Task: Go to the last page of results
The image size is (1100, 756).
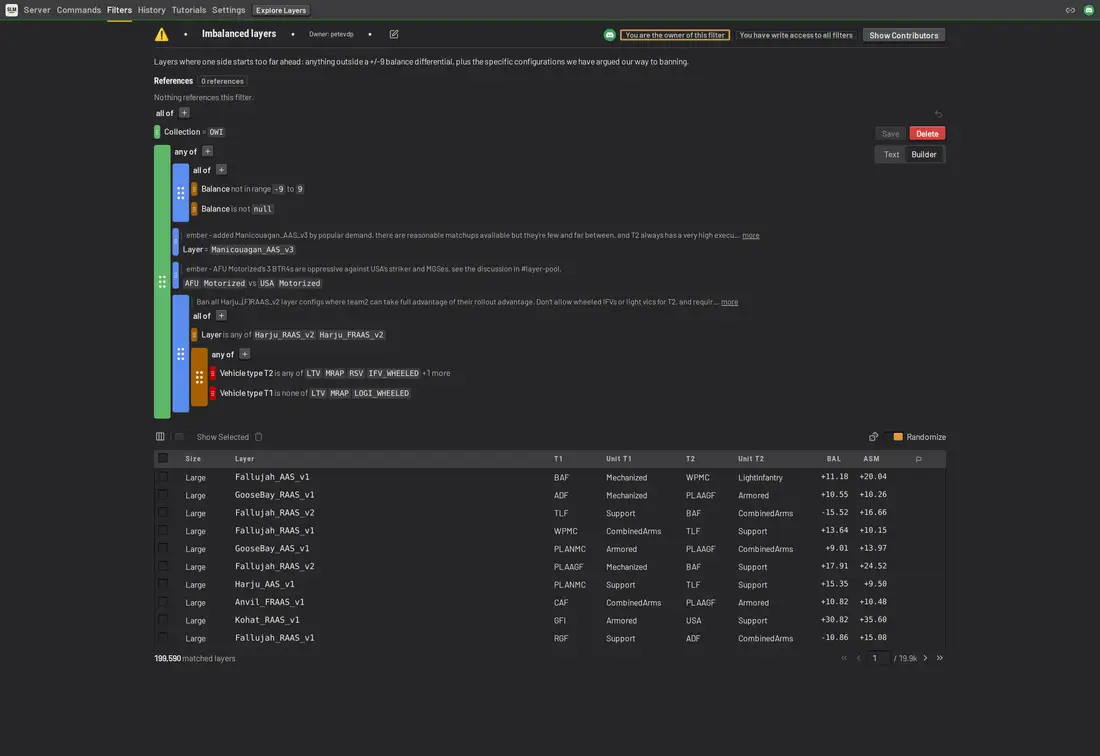Action: (939, 658)
